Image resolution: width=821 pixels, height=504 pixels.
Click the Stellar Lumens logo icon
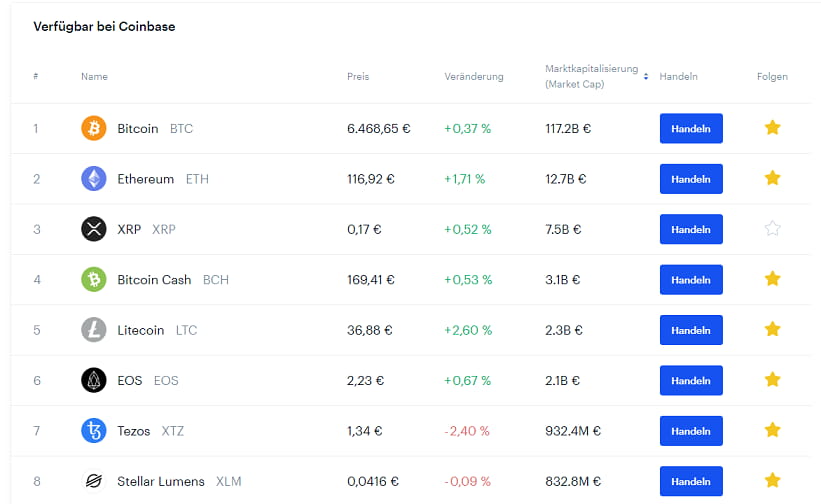[x=94, y=480]
